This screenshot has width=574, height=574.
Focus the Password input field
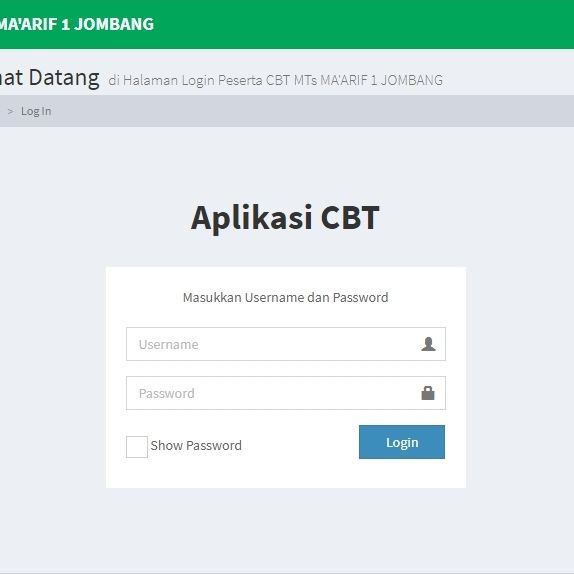click(x=286, y=393)
